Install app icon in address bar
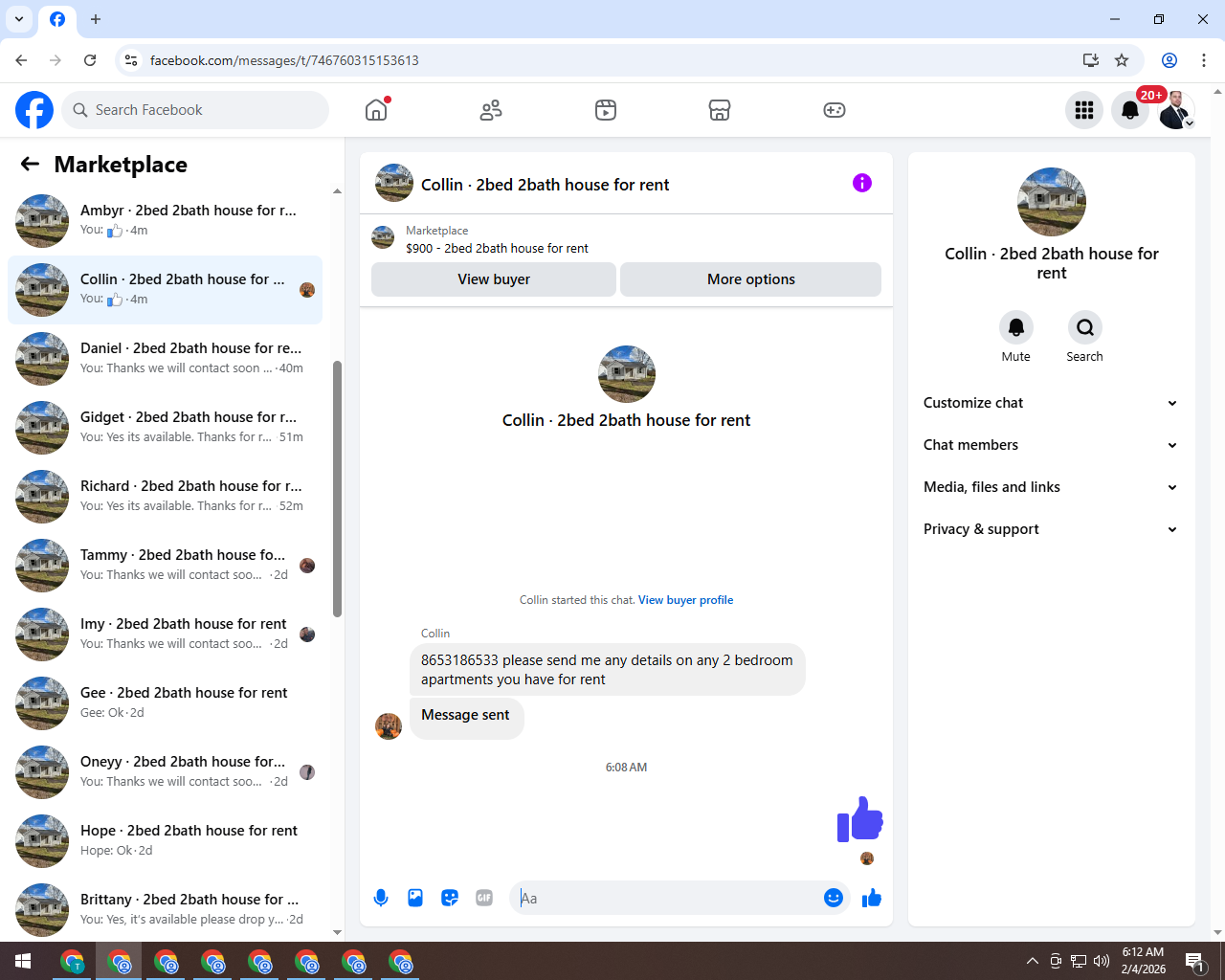Viewport: 1225px width, 980px height. (1091, 60)
